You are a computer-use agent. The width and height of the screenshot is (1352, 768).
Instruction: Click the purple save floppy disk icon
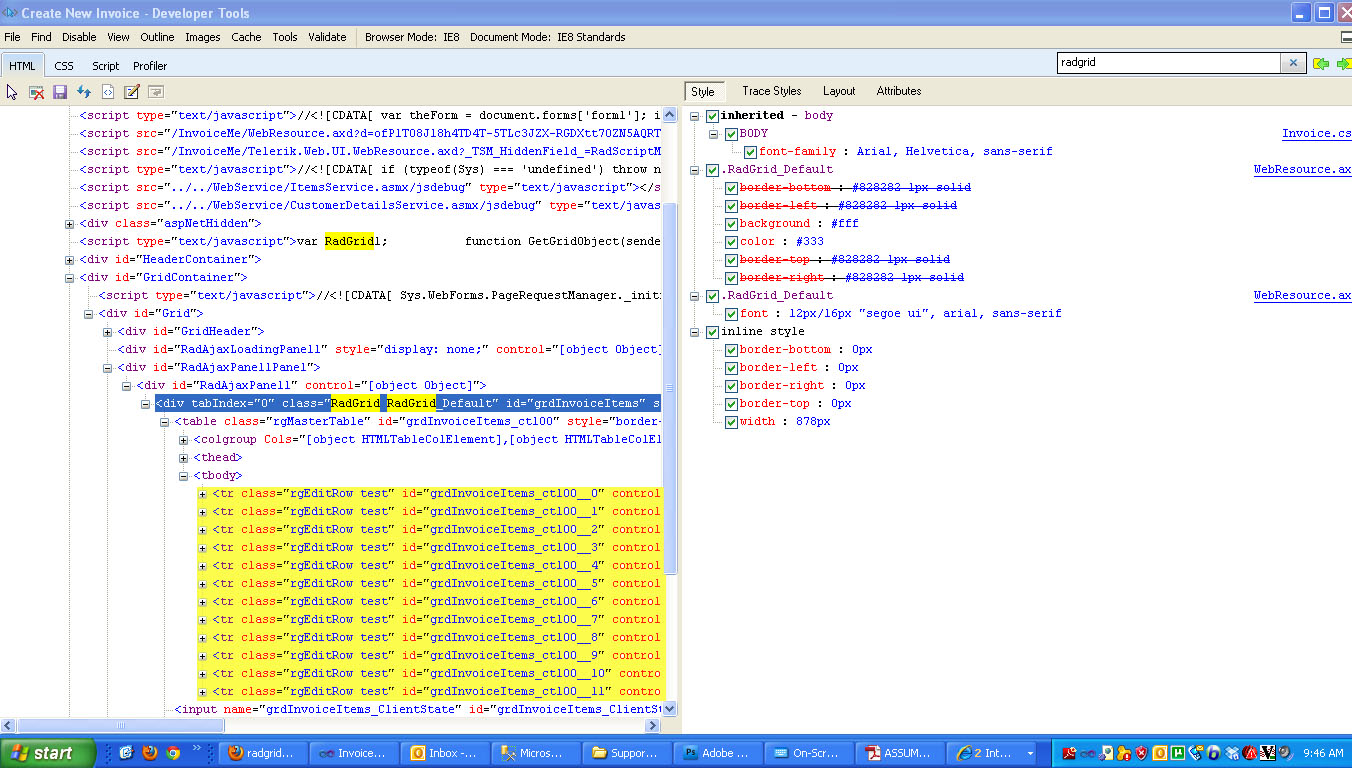(x=60, y=92)
